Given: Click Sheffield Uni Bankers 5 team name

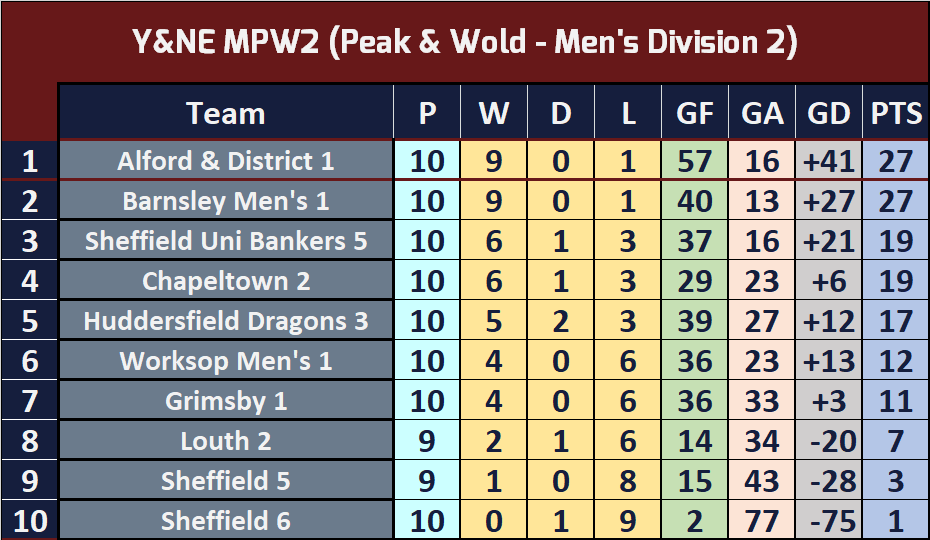Looking at the screenshot, I should coord(226,241).
